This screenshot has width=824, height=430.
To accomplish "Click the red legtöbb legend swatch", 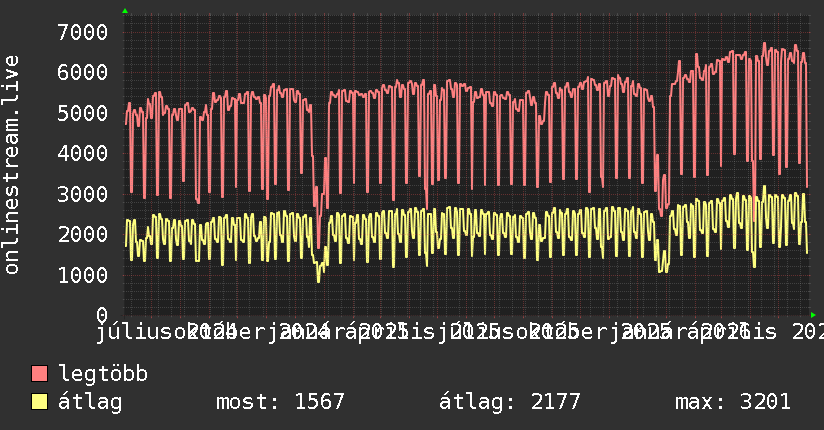I will point(39,374).
